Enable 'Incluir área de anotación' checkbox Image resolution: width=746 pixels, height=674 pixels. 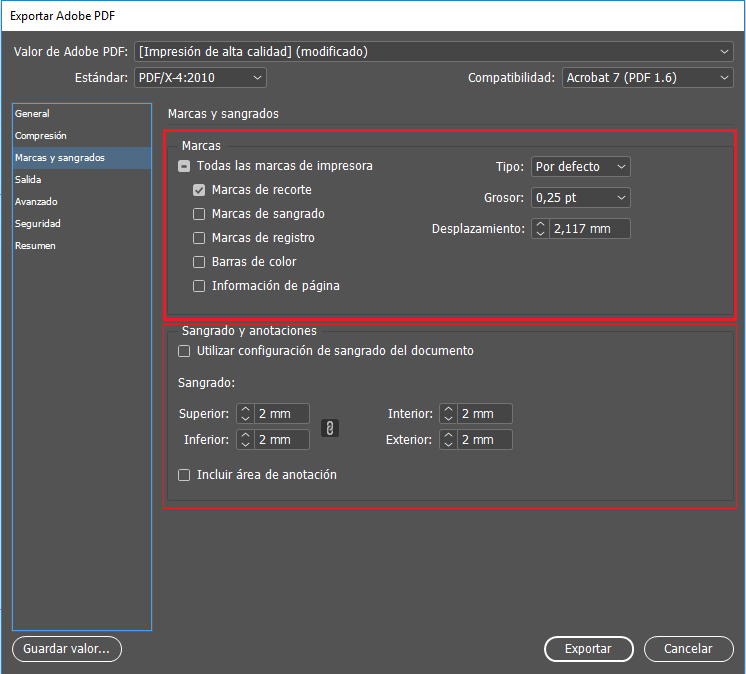click(x=184, y=475)
